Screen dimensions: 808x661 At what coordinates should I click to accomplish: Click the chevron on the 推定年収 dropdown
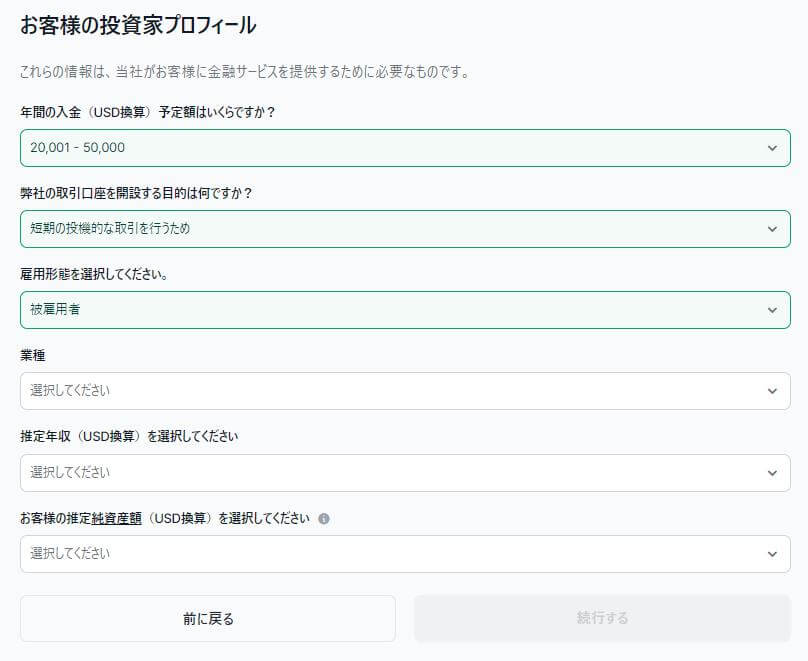(772, 472)
